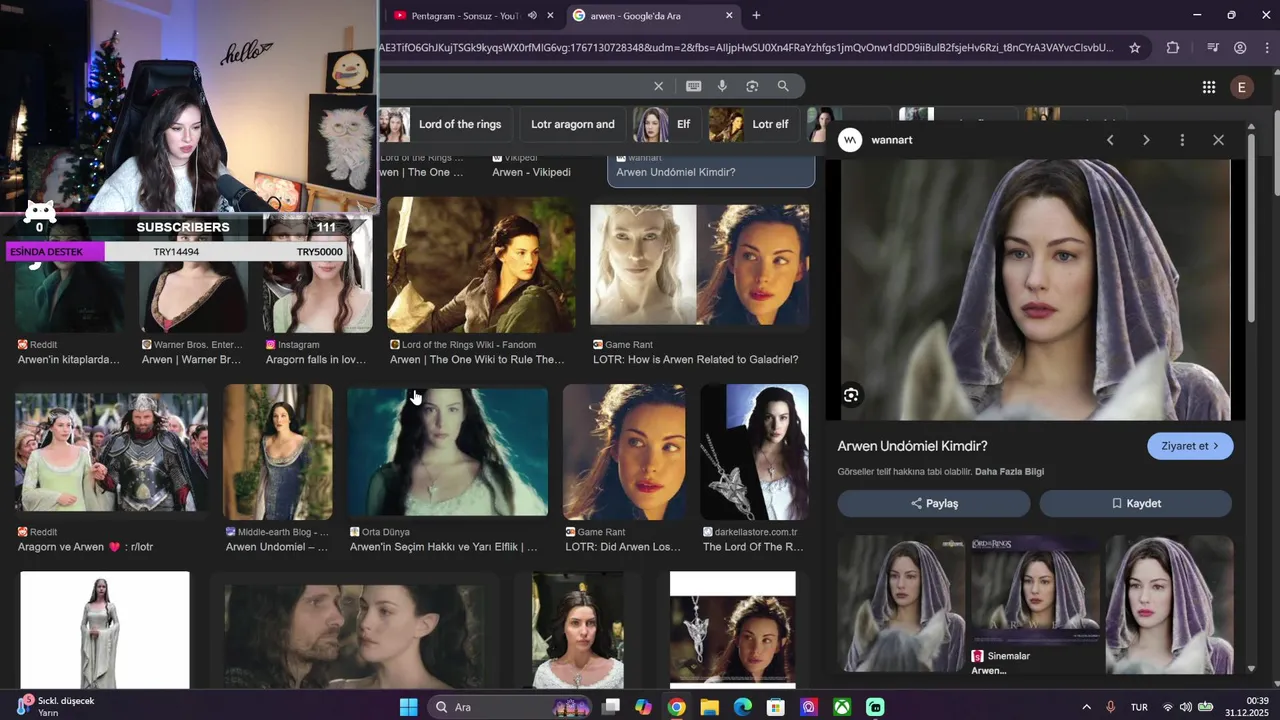Image resolution: width=1280 pixels, height=720 pixels.
Task: Click the browser address bar URL
Action: (x=746, y=47)
